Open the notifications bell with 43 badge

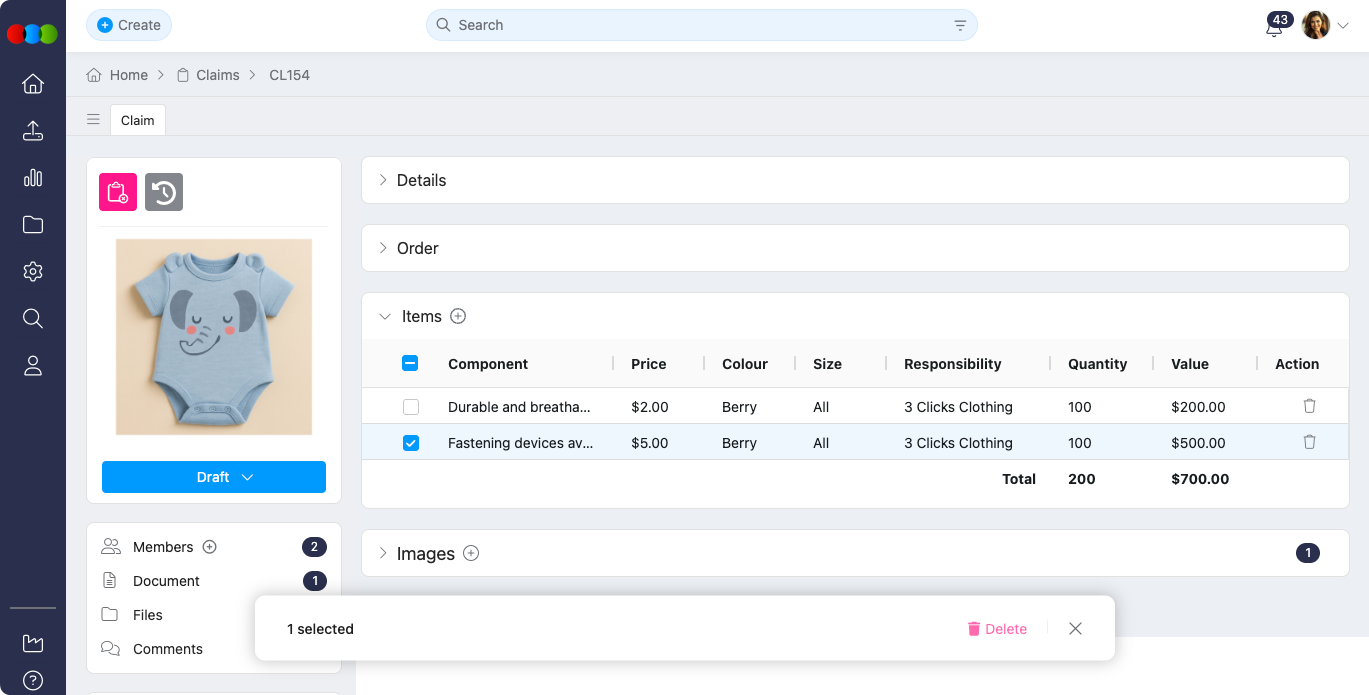(1274, 27)
